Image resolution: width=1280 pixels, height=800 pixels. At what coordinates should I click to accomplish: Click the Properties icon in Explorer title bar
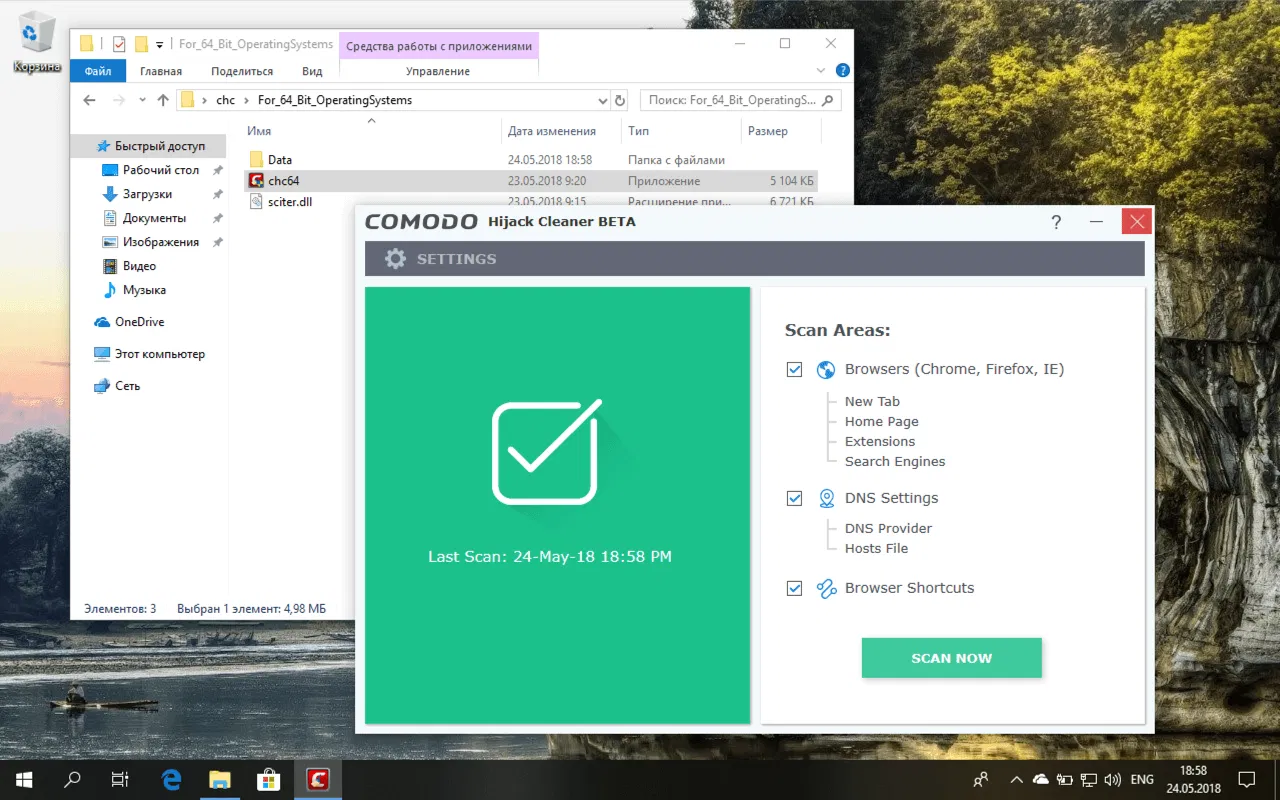coord(119,44)
